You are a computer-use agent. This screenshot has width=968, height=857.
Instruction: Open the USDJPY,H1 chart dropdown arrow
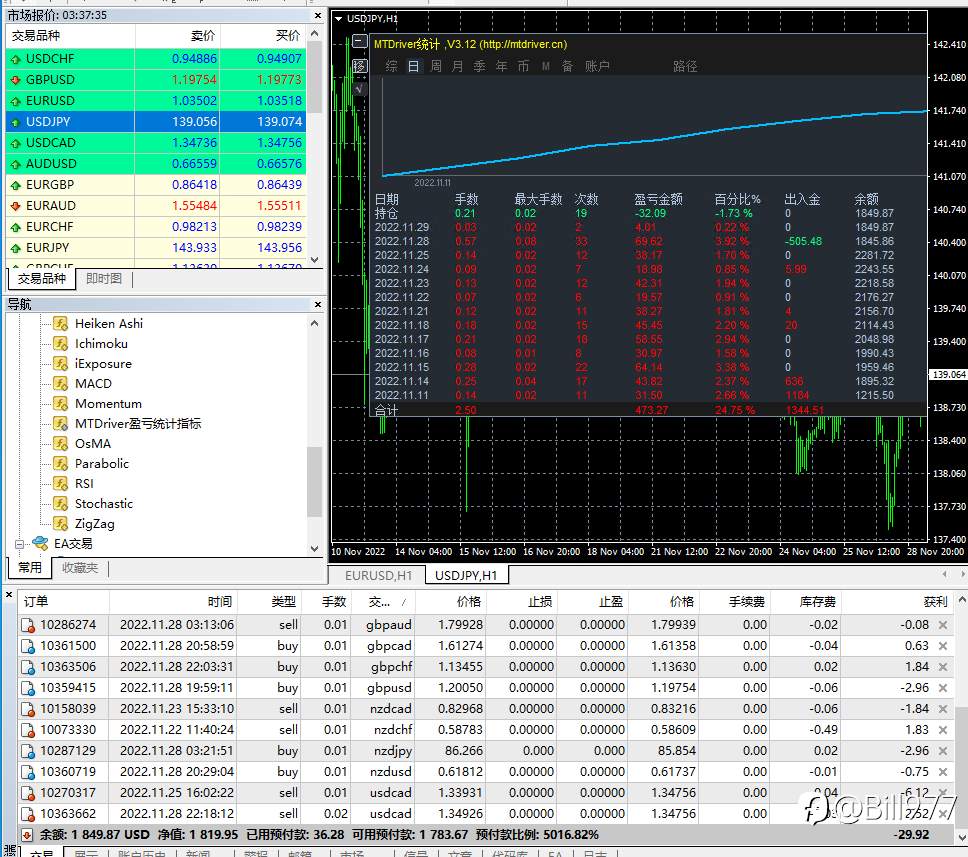338,19
